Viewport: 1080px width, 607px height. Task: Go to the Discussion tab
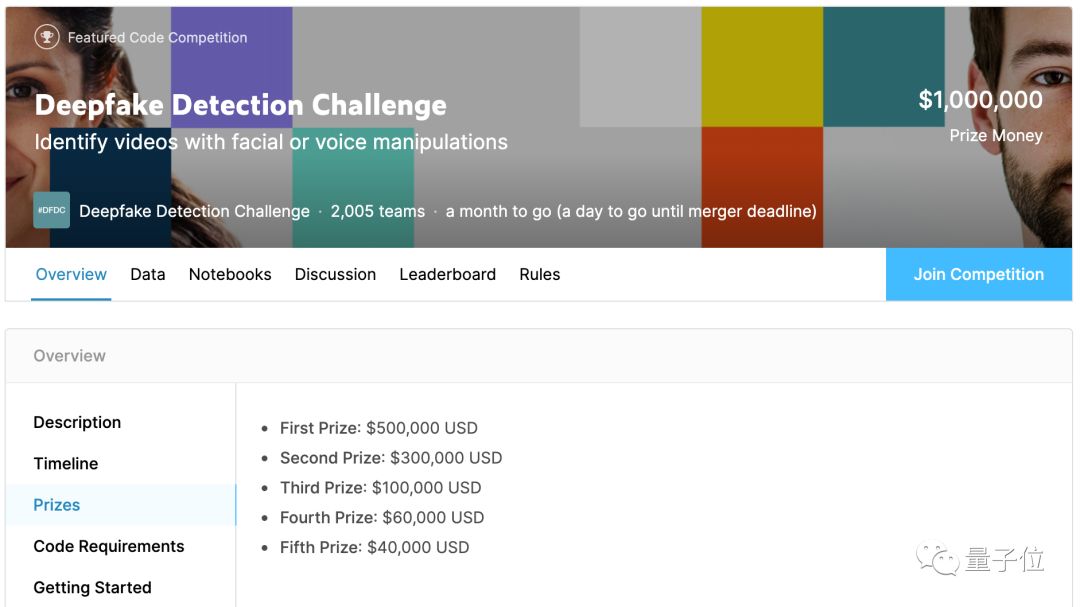(x=335, y=274)
